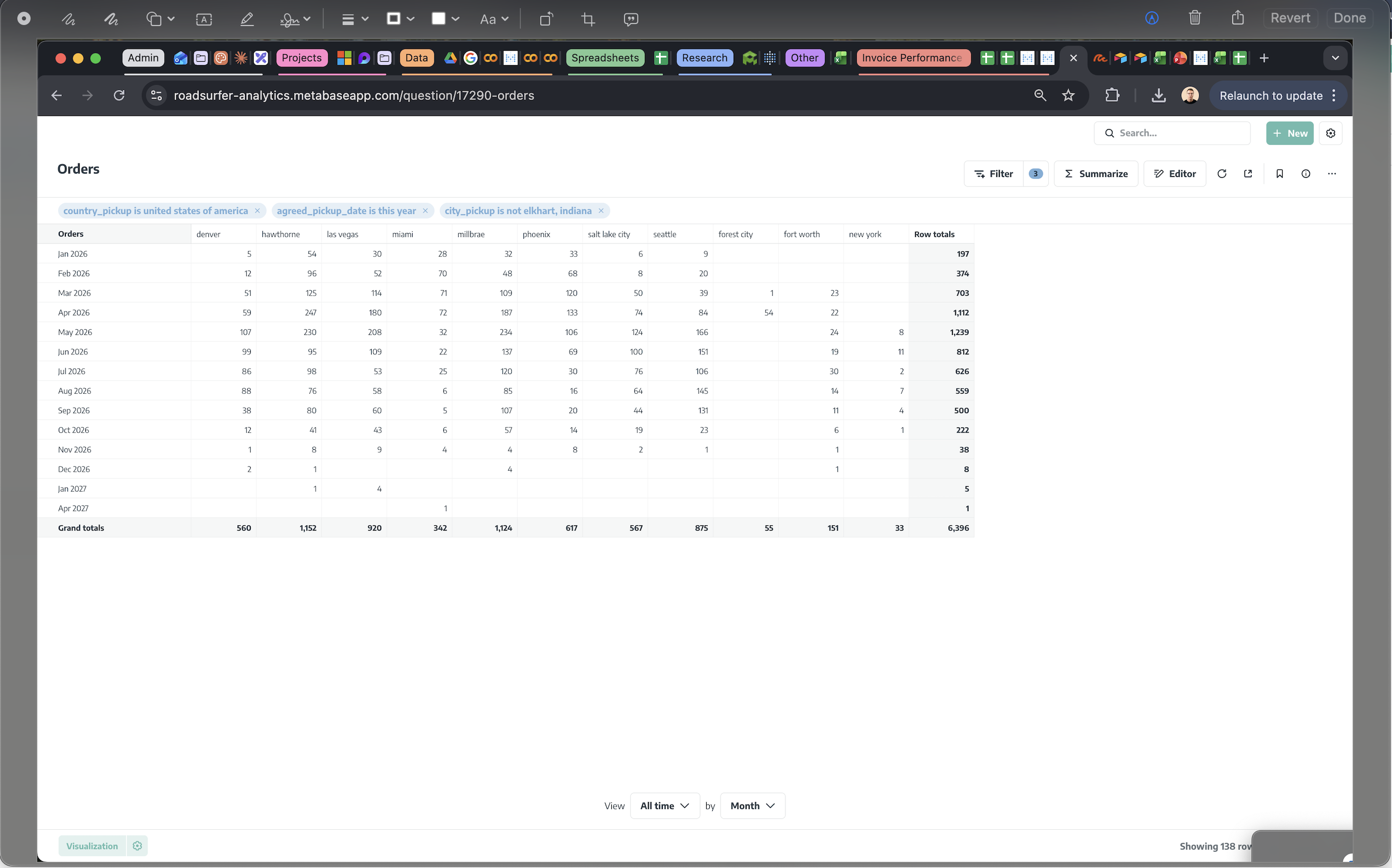The image size is (1392, 868).
Task: Click the hawthorne column header
Action: point(281,234)
